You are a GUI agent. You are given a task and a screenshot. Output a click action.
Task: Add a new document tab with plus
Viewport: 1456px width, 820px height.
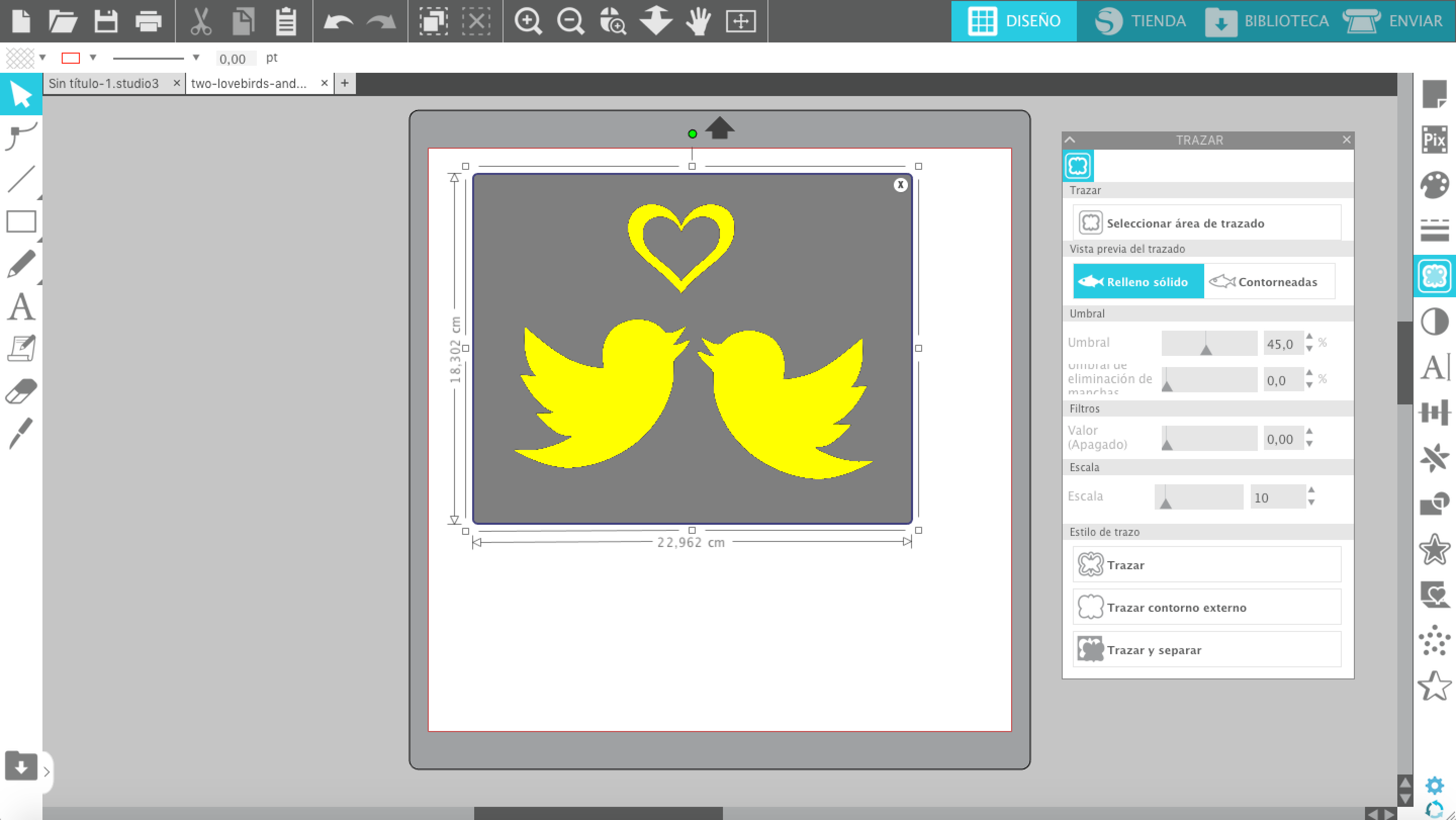click(344, 83)
